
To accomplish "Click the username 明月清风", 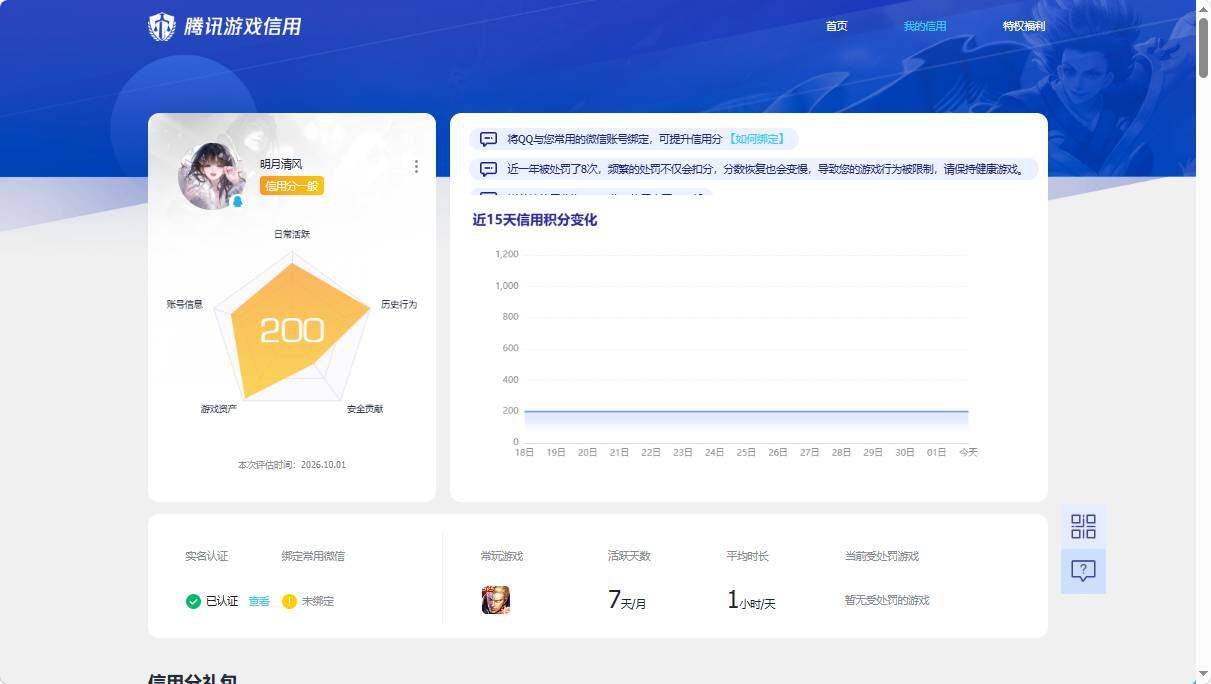I will point(281,164).
